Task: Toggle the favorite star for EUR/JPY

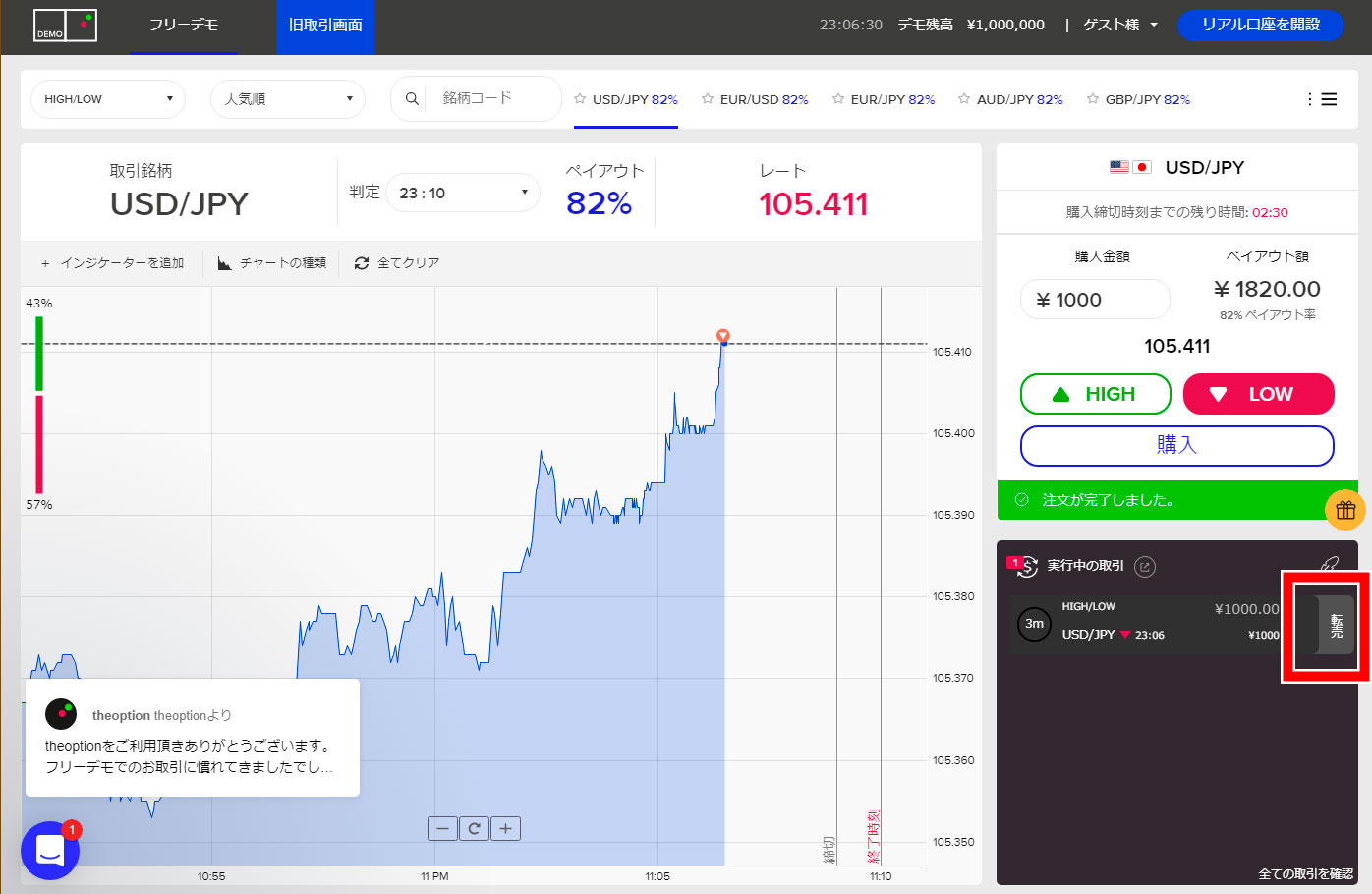Action: (x=838, y=98)
